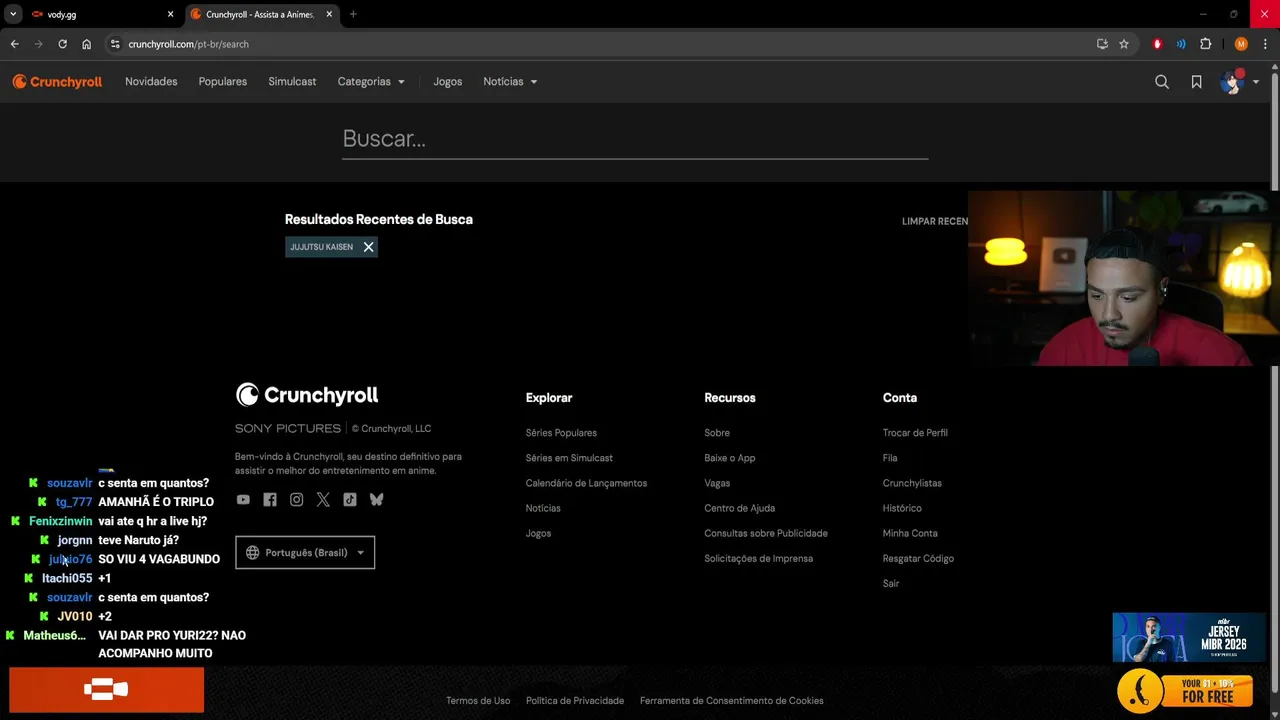Click the site information icon in address bar
Image resolution: width=1280 pixels, height=720 pixels.
[x=115, y=44]
